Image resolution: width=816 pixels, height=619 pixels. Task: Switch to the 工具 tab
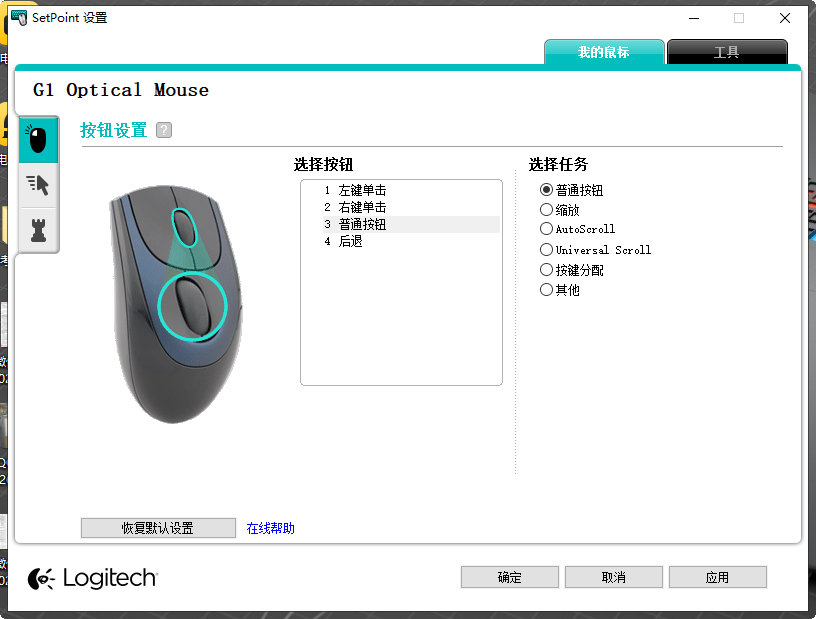pyautogui.click(x=726, y=52)
